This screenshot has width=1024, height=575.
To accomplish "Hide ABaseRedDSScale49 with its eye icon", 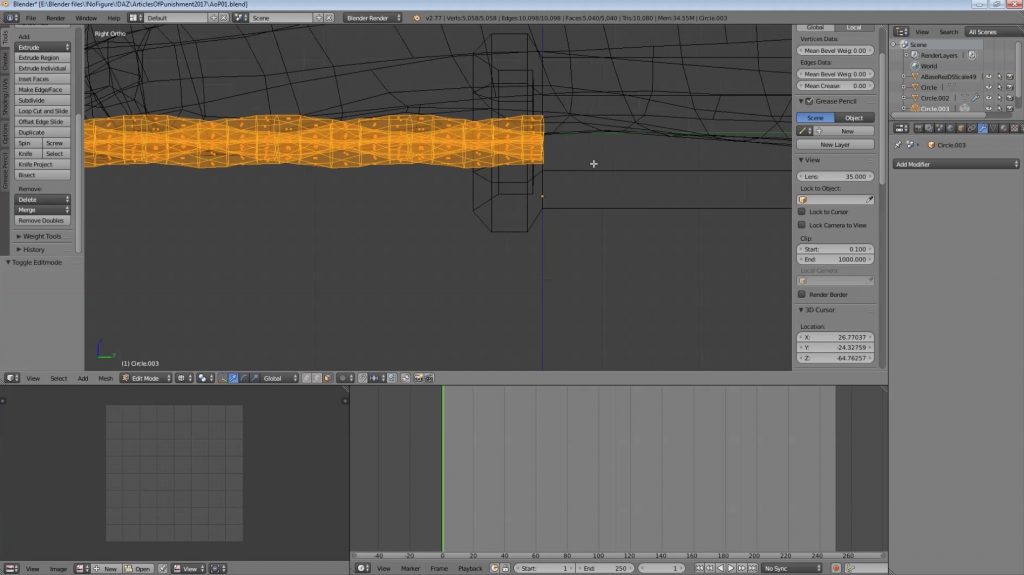I will tap(988, 76).
